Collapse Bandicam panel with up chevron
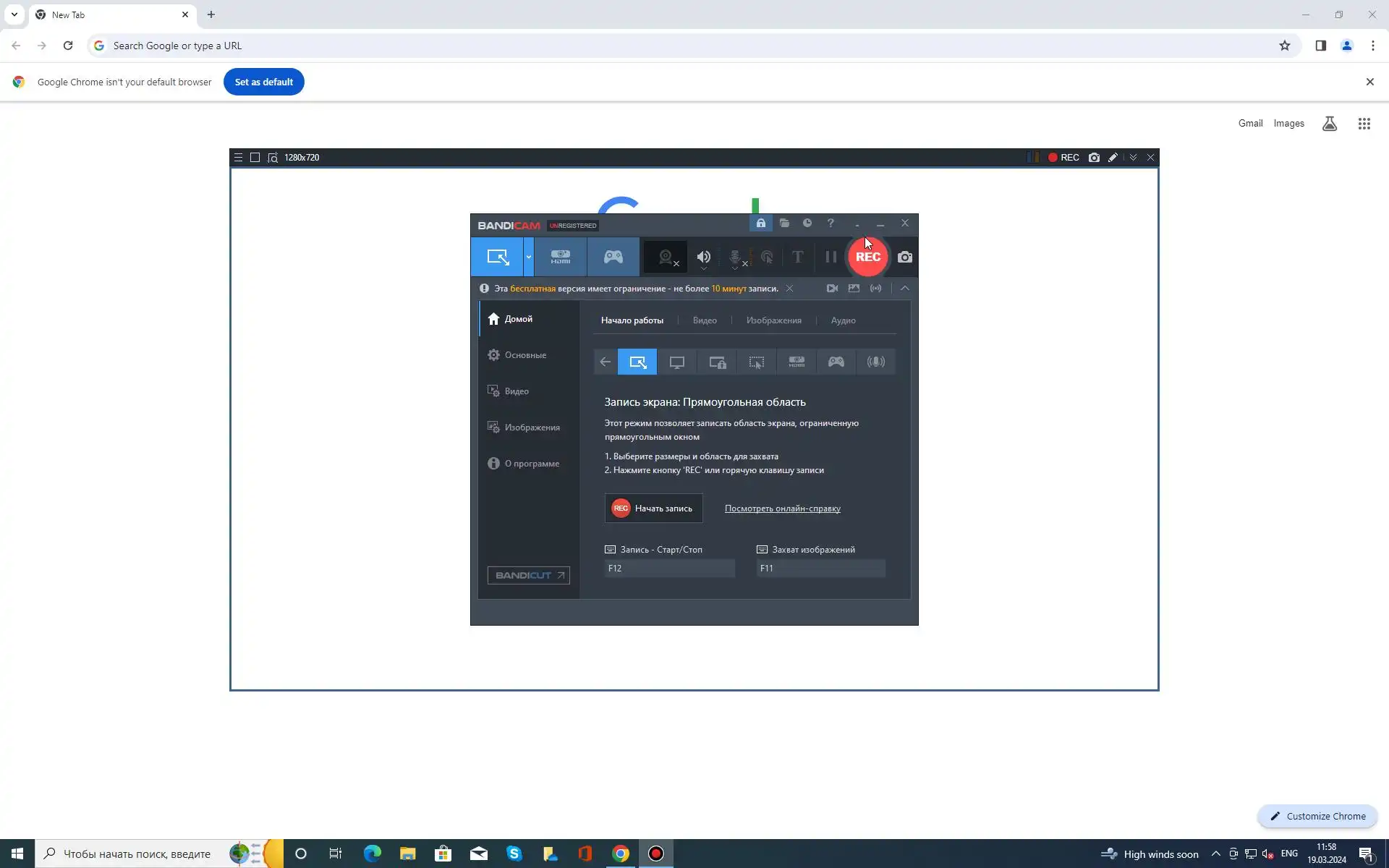Viewport: 1389px width, 868px height. [904, 289]
